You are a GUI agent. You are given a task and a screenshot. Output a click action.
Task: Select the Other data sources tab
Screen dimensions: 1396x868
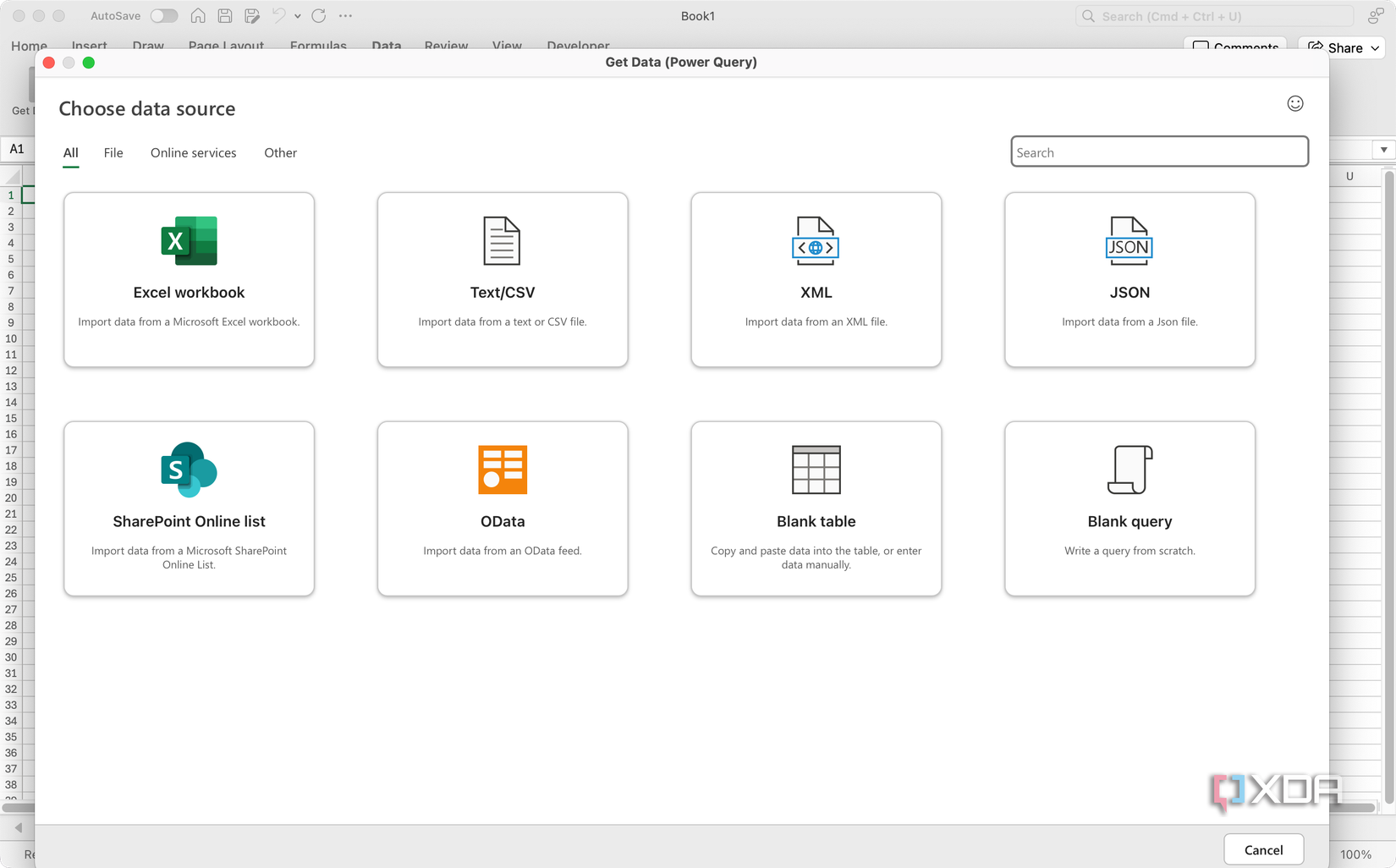(280, 152)
